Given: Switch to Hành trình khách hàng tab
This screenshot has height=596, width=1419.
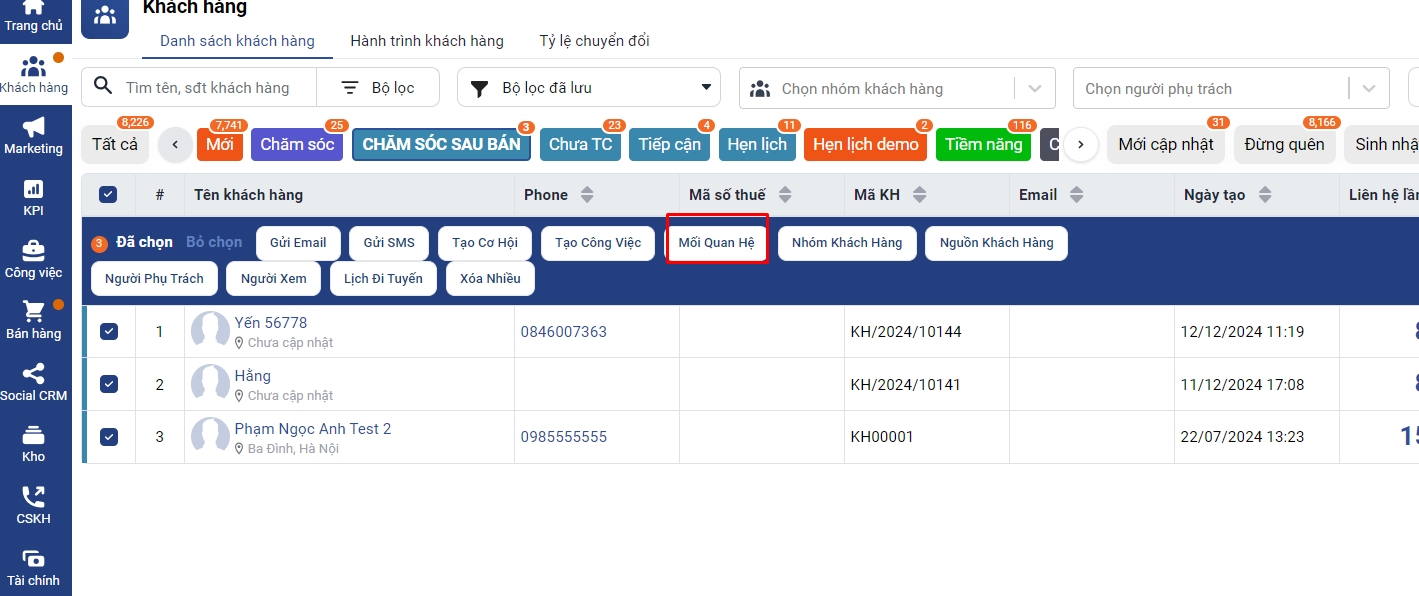Looking at the screenshot, I should [x=427, y=41].
